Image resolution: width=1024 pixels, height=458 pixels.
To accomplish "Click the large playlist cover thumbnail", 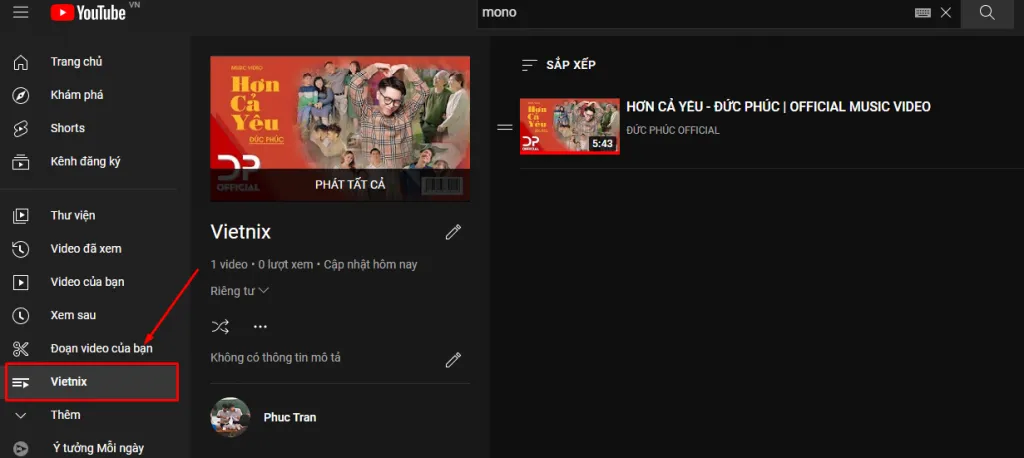I will coord(340,129).
